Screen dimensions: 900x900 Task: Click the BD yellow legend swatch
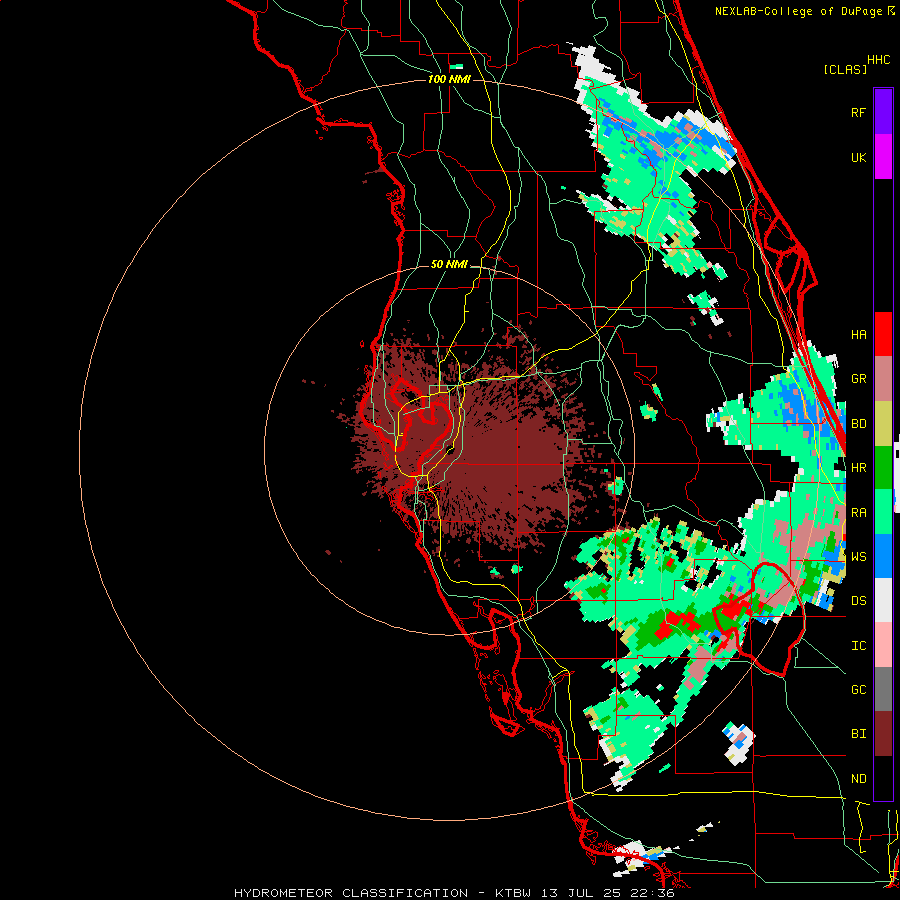point(883,423)
